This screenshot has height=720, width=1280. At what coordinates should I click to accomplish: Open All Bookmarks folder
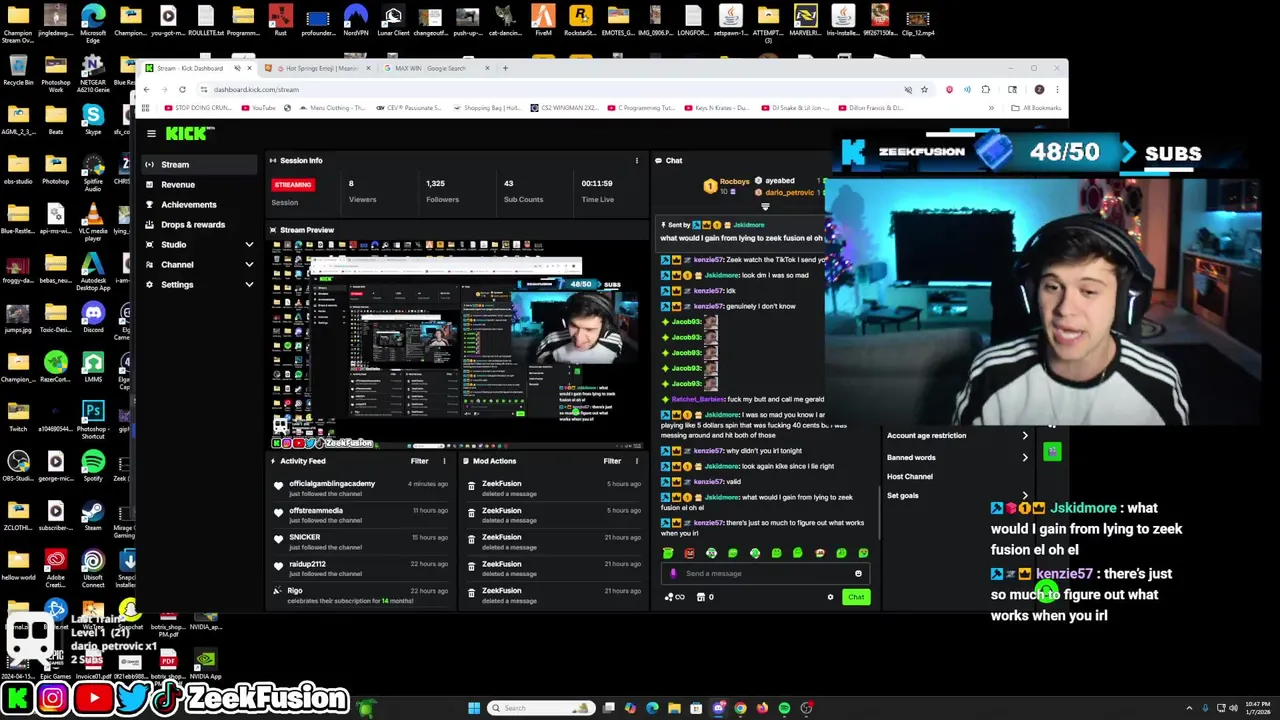click(x=1035, y=108)
